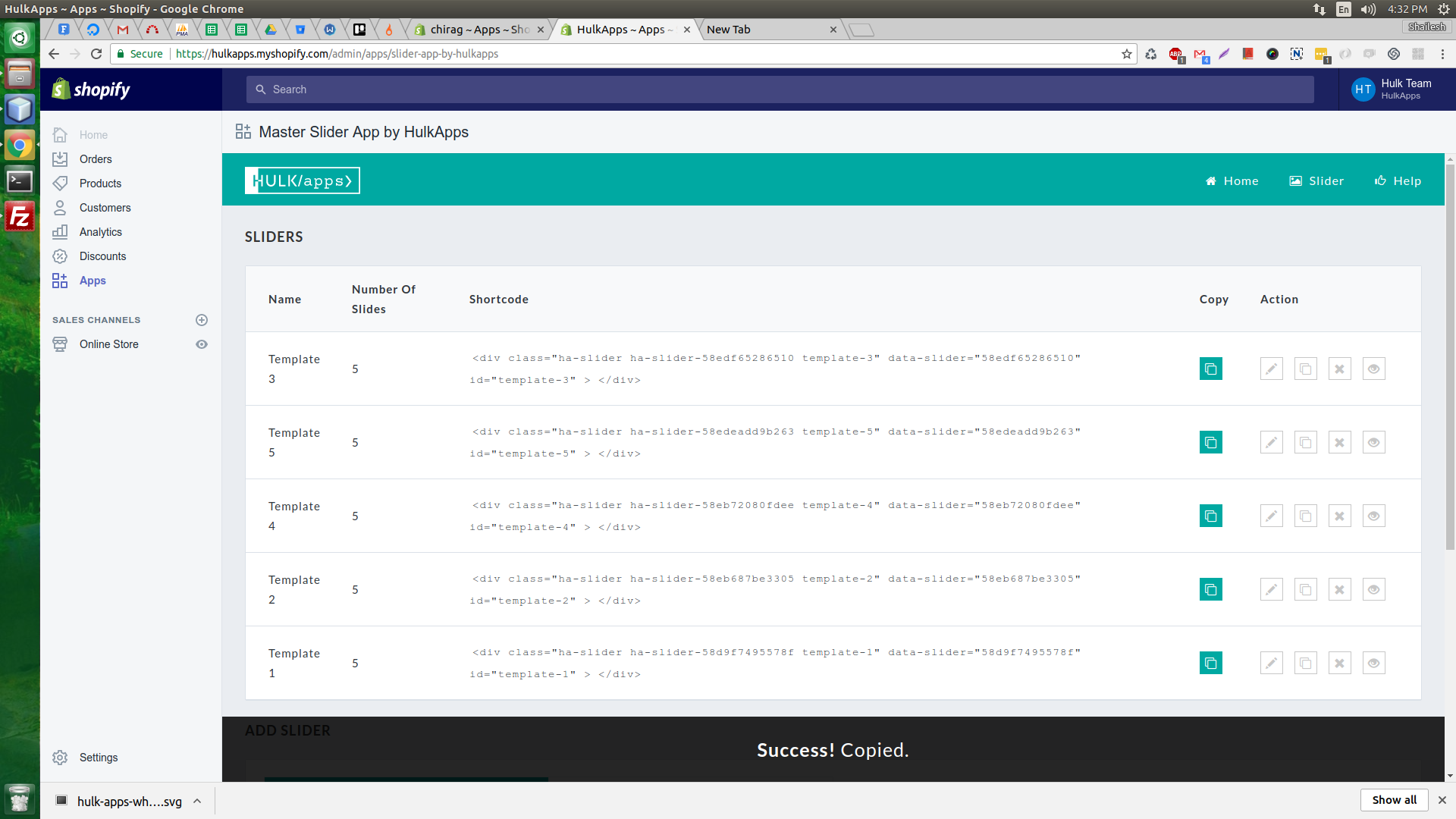Open Terminal from Ubuntu launcher
Image resolution: width=1456 pixels, height=819 pixels.
[20, 181]
